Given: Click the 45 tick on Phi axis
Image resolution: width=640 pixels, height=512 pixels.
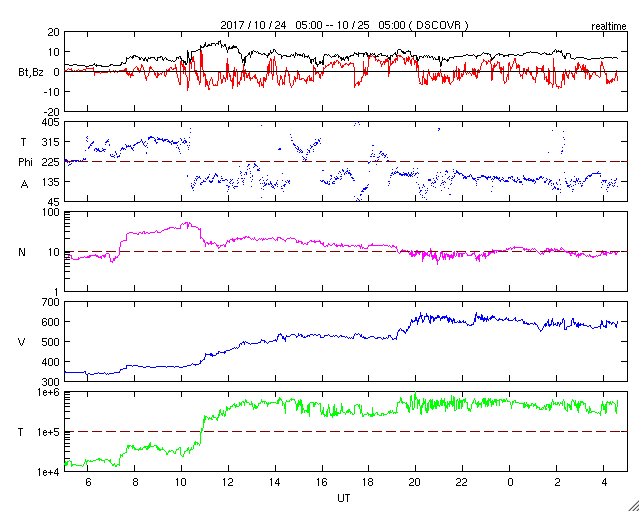Looking at the screenshot, I should coord(54,202).
